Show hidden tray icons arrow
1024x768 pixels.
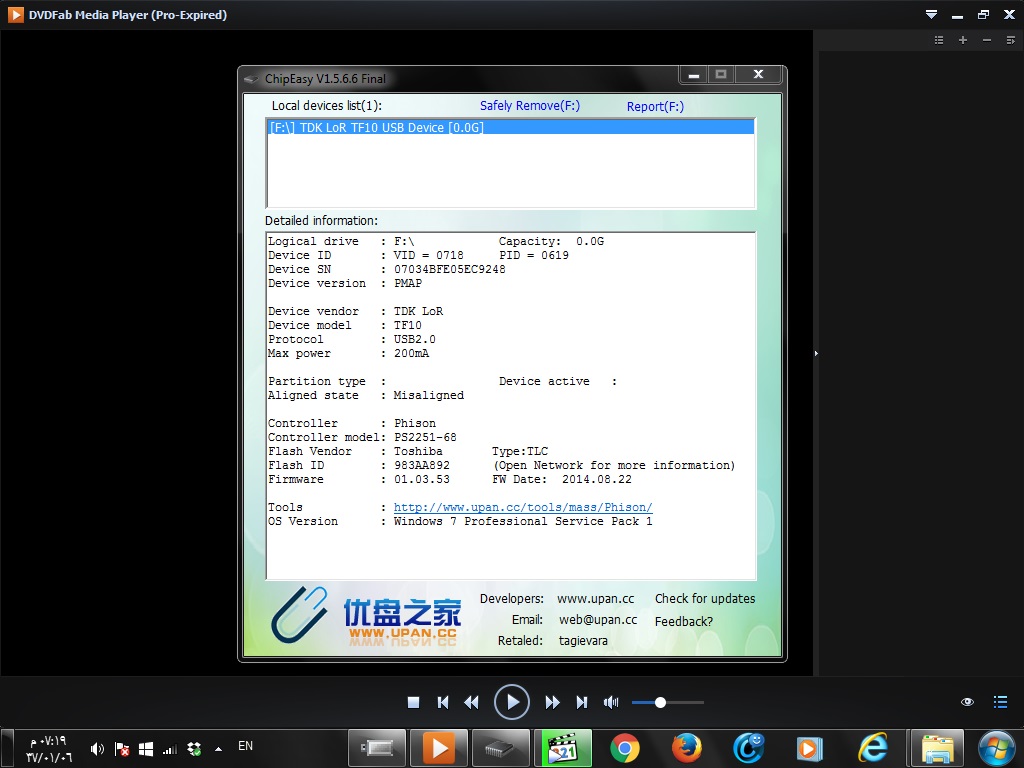coord(218,749)
